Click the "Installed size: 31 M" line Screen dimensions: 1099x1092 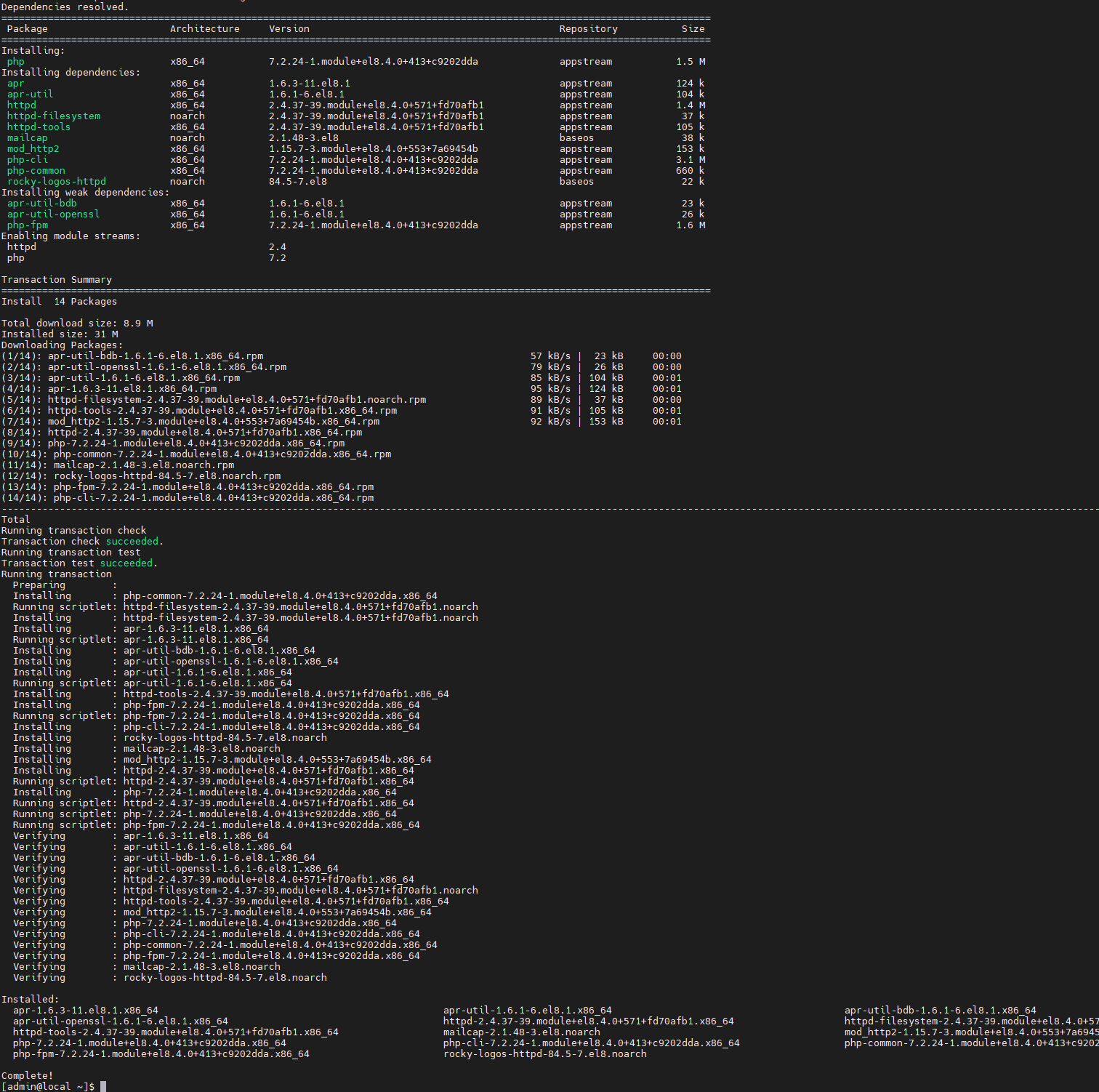60,334
